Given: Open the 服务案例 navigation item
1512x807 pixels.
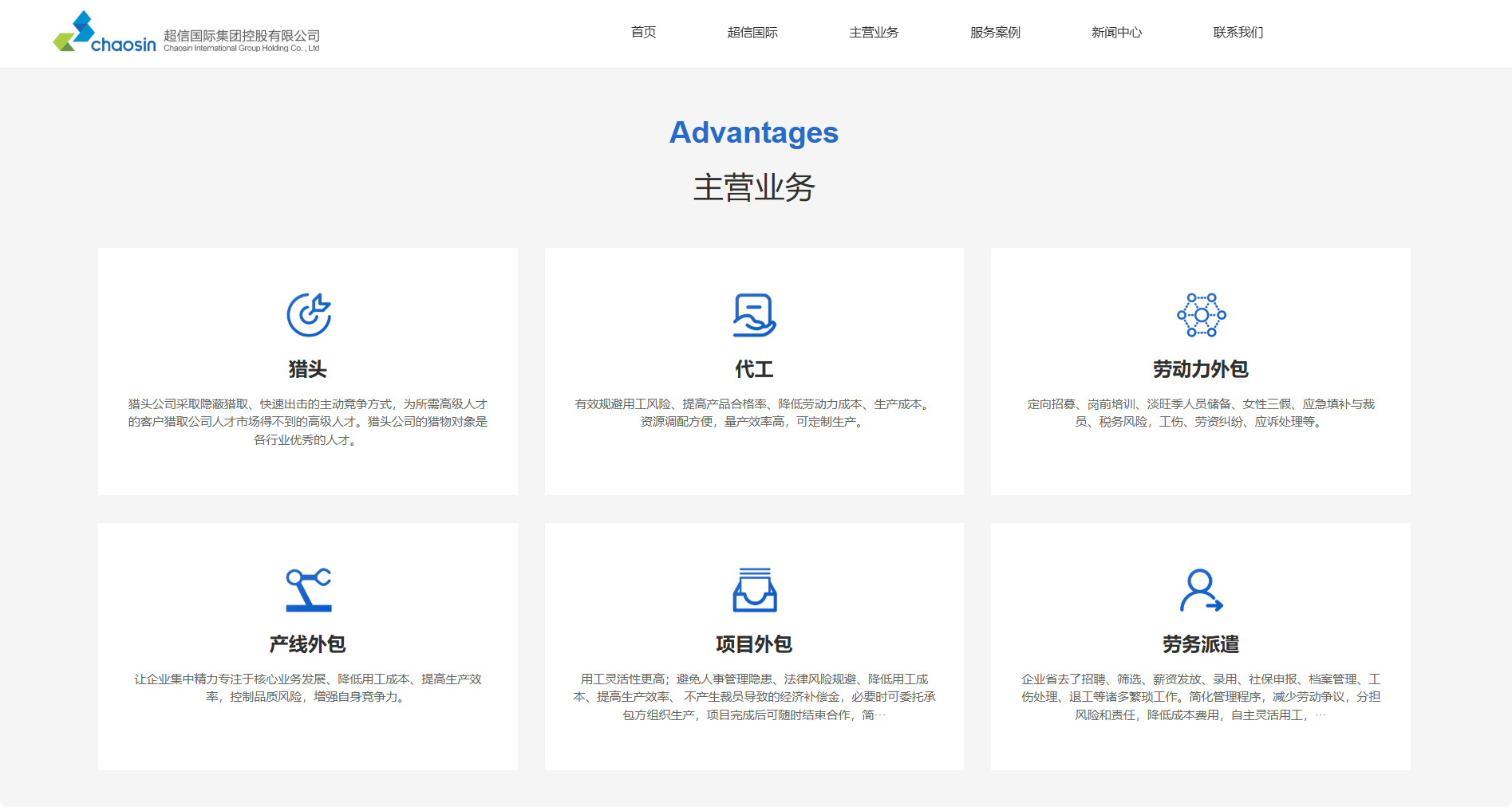Looking at the screenshot, I should (996, 32).
